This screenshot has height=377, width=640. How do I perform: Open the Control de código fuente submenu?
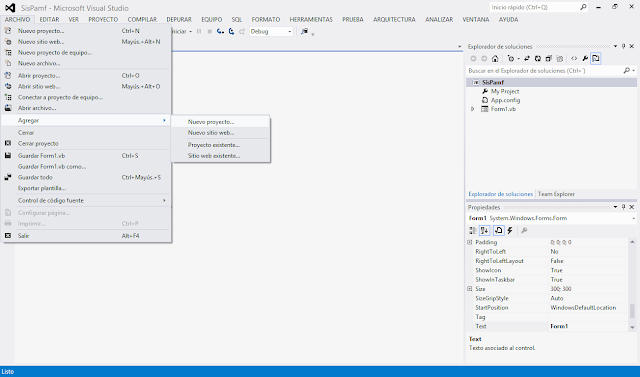point(86,201)
